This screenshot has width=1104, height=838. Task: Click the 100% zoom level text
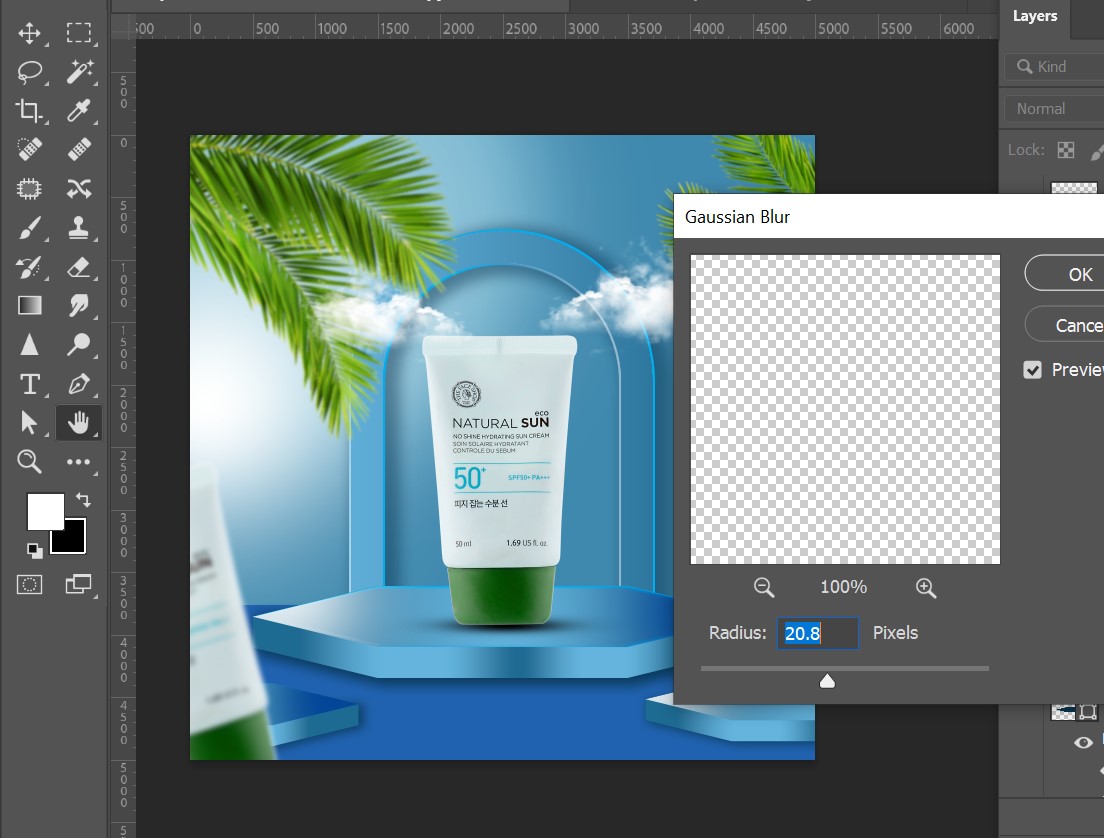pos(843,587)
